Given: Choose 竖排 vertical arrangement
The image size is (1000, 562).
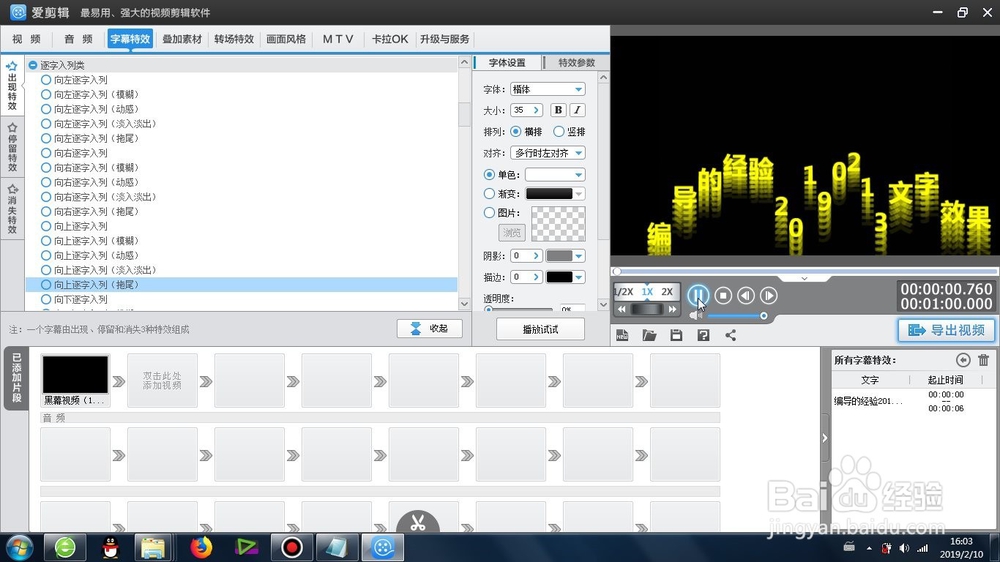Looking at the screenshot, I should [x=559, y=131].
